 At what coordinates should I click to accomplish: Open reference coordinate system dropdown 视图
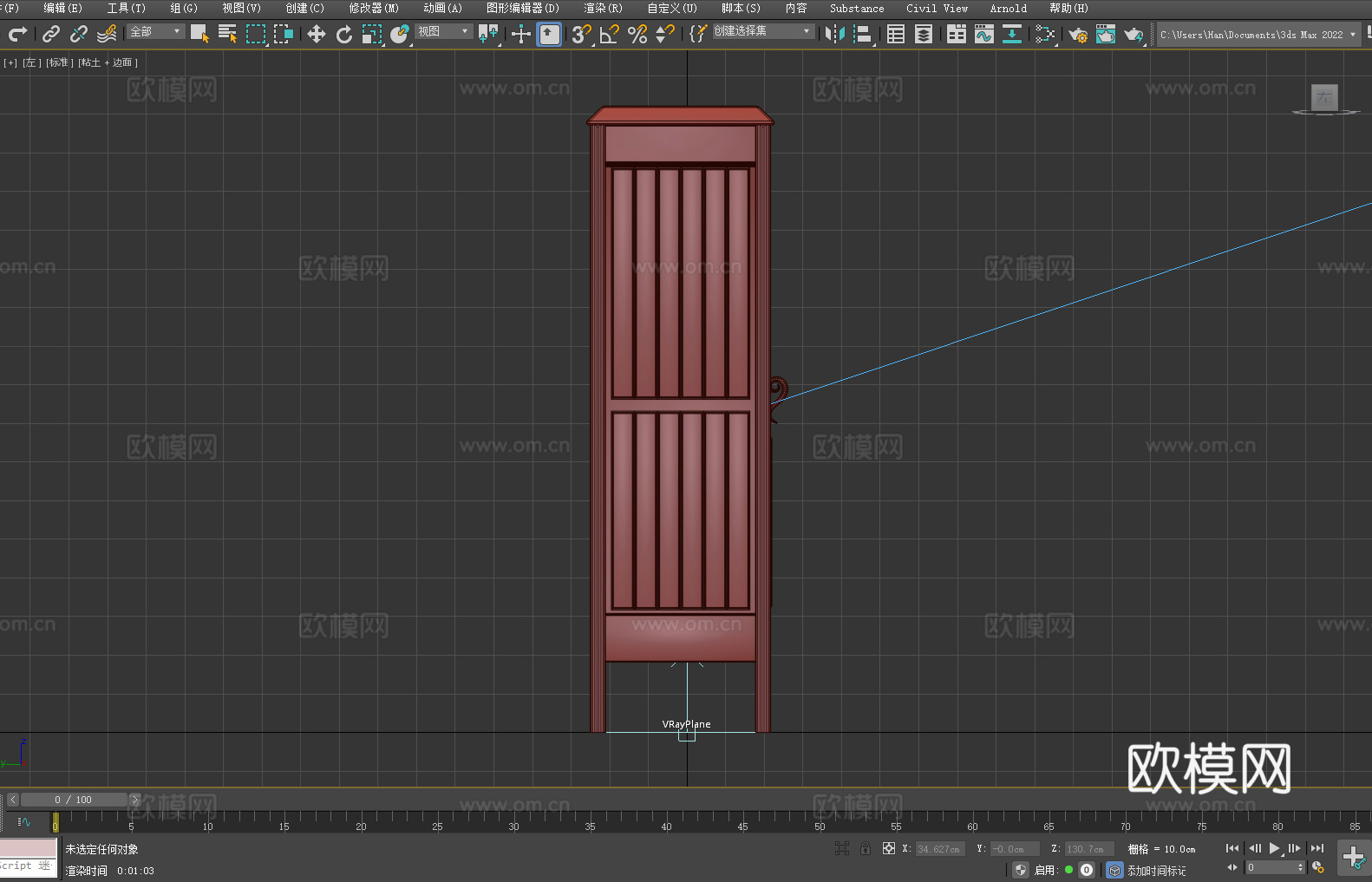point(443,31)
